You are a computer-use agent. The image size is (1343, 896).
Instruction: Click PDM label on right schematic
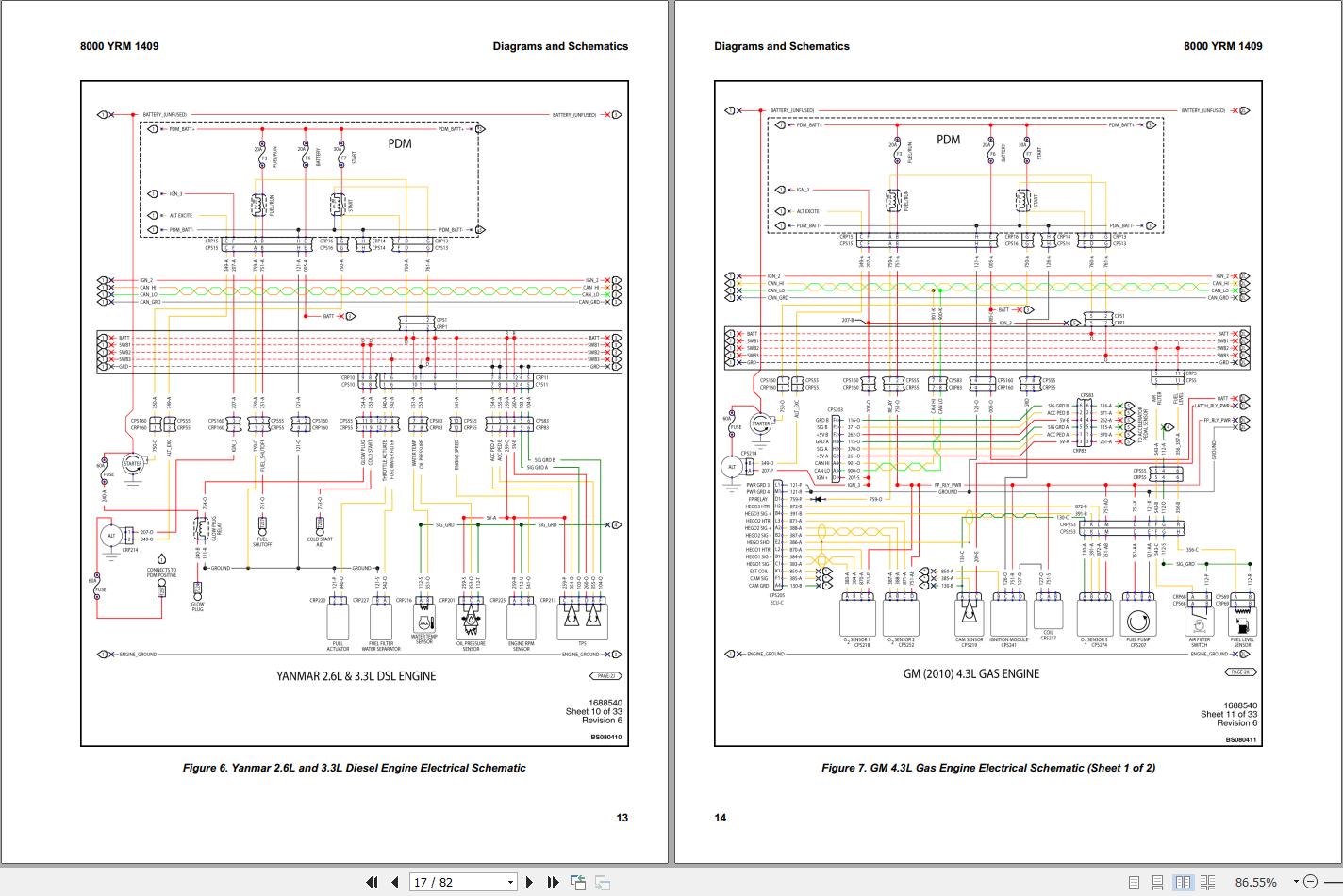[x=948, y=140]
